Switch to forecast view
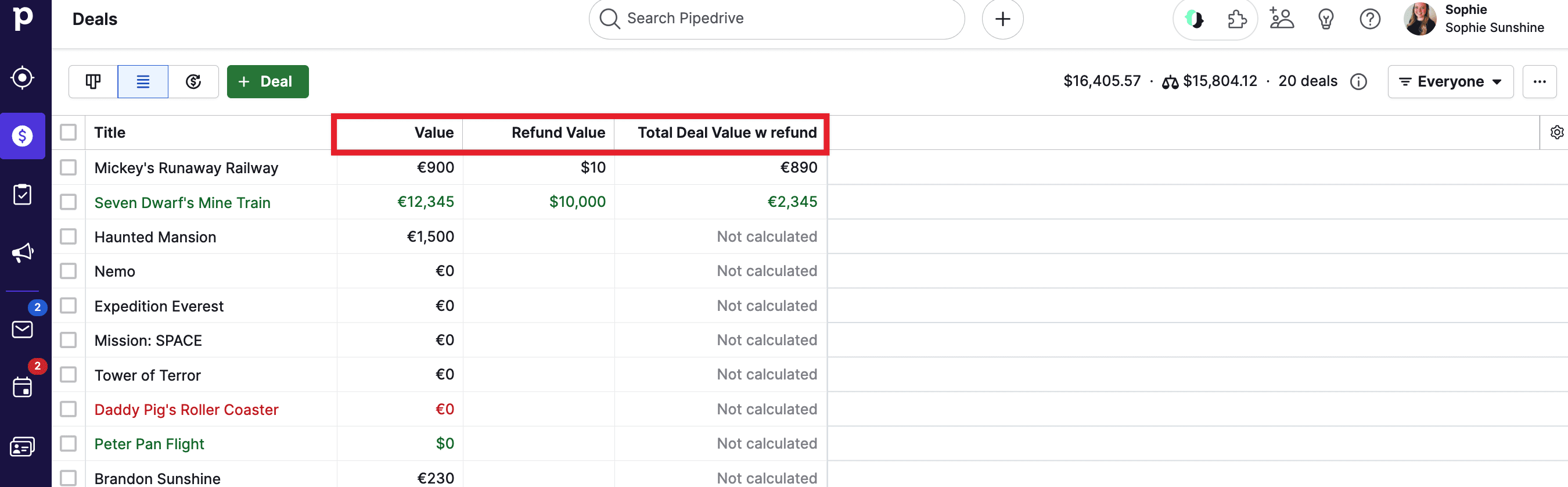Image resolution: width=1568 pixels, height=487 pixels. 193,81
